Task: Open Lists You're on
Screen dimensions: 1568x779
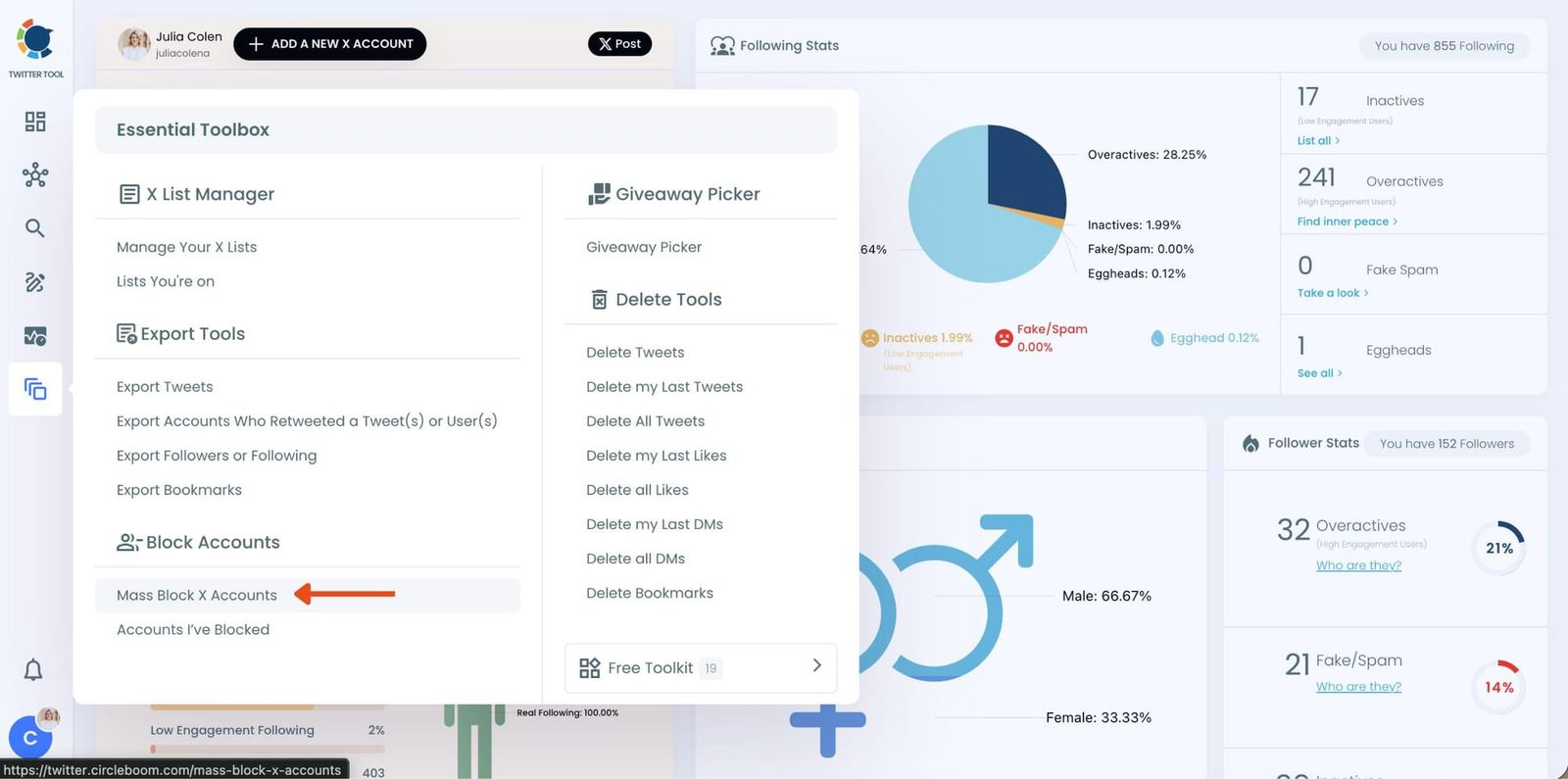Action: (x=166, y=281)
